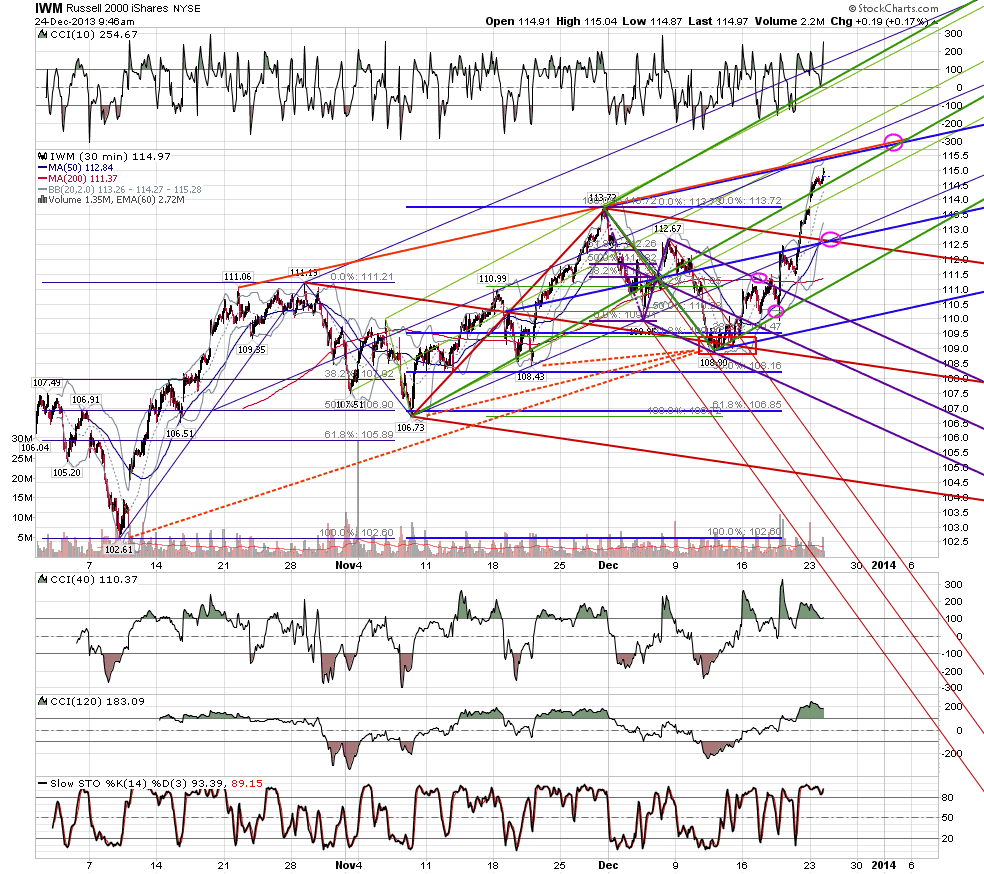Viewport: 984px width, 874px height.
Task: Click the 113.72 peak price label
Action: point(602,198)
